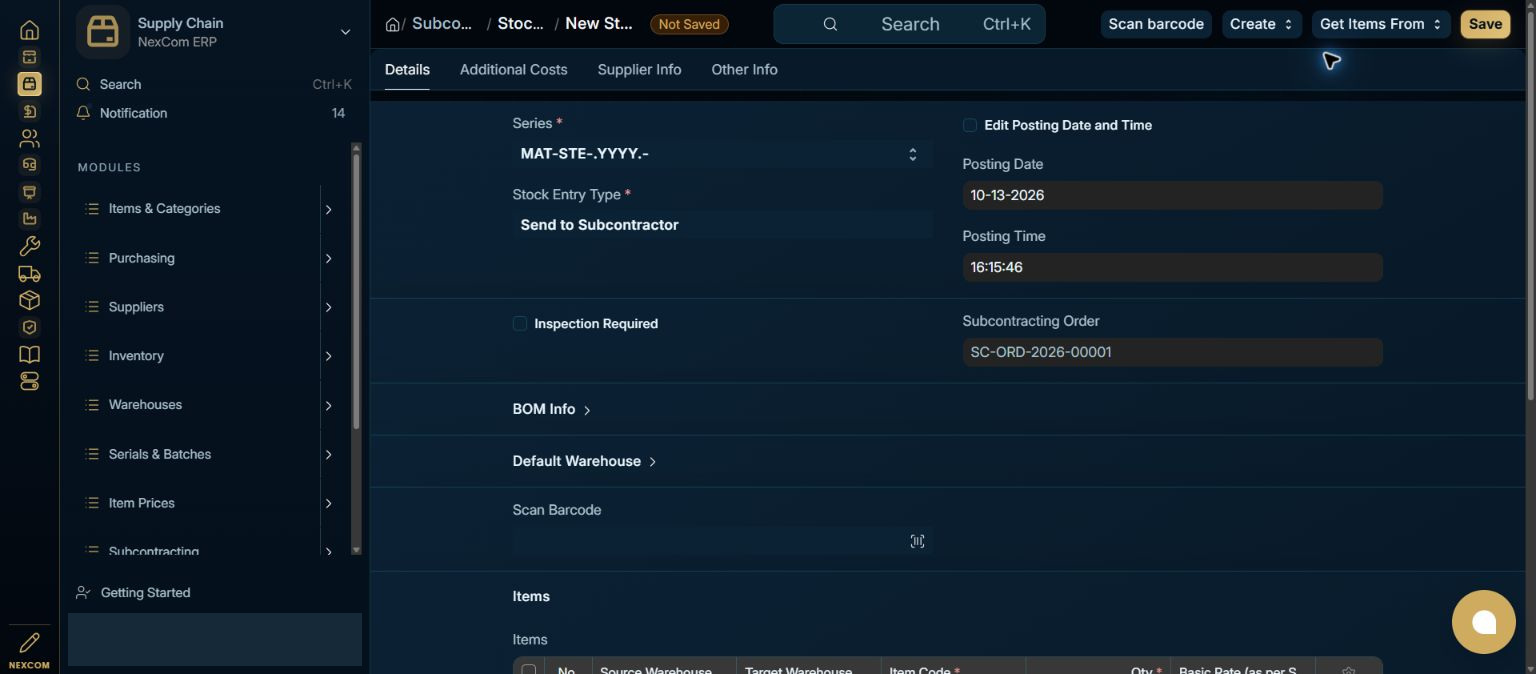Open the Notification entry in sidebar
Image resolution: width=1536 pixels, height=674 pixels.
tap(214, 113)
